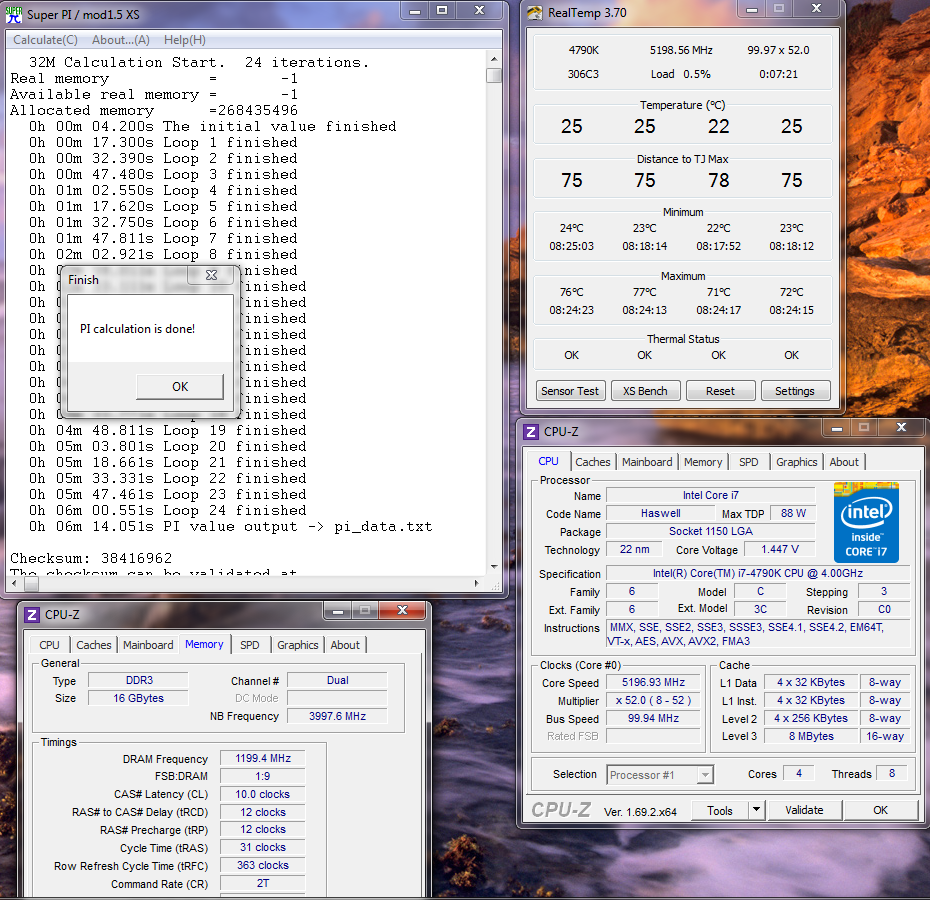This screenshot has height=900, width=930.
Task: Click Super PI horizontal scrollbar right arrow
Action: [x=477, y=584]
